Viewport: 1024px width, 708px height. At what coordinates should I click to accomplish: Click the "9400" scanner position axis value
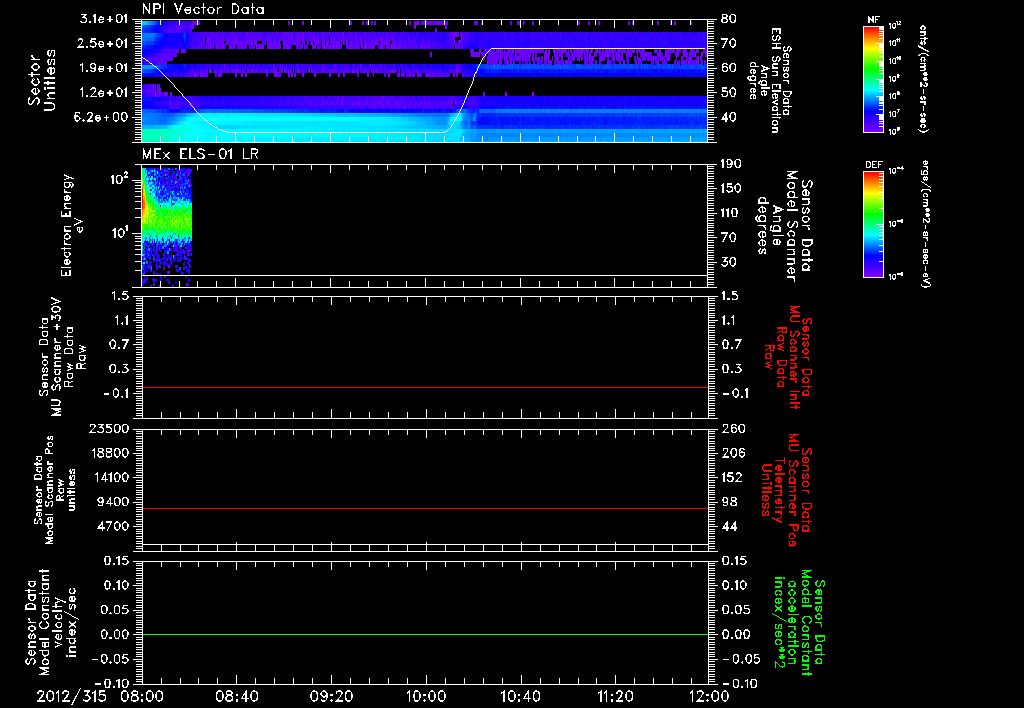coord(112,502)
